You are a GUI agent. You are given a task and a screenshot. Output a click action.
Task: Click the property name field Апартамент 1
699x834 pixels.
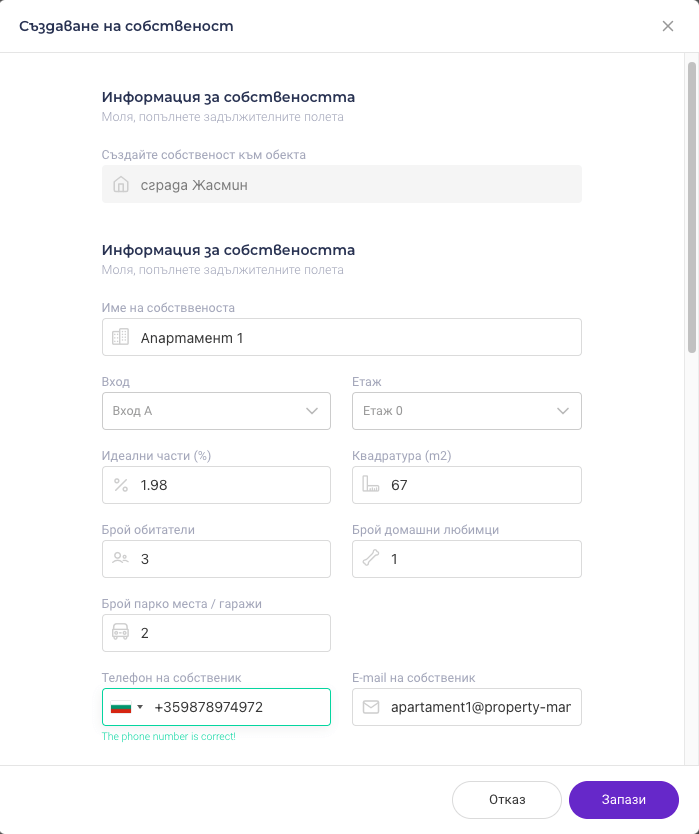355,337
